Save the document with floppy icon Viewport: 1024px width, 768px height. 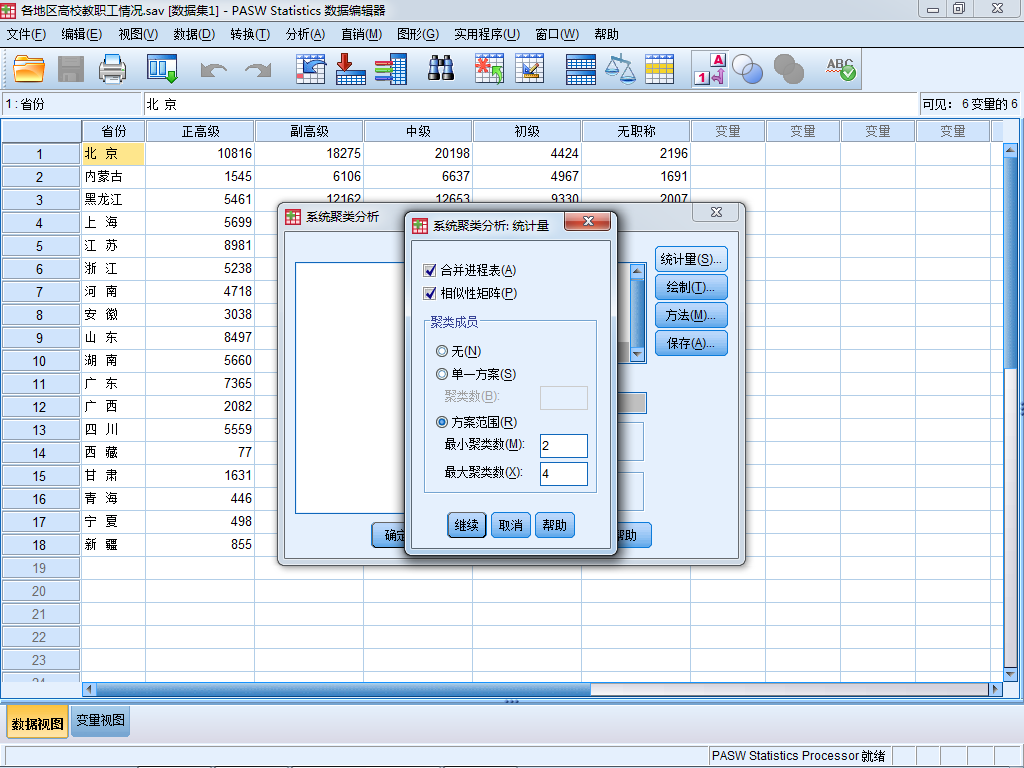71,69
